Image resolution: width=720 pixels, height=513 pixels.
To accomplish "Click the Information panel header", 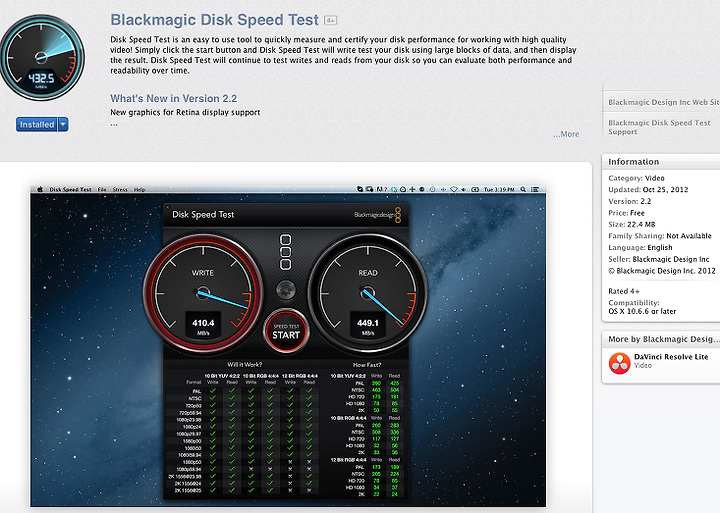I will (x=661, y=162).
